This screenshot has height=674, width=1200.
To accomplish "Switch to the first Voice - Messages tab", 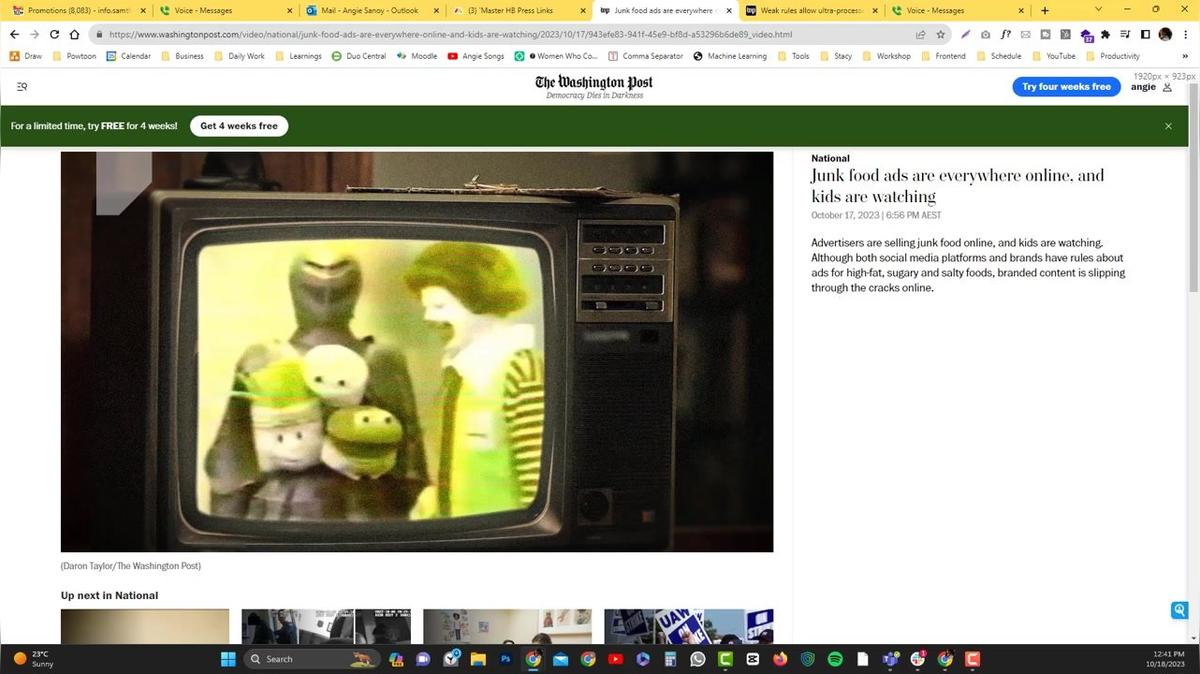I will point(227,10).
